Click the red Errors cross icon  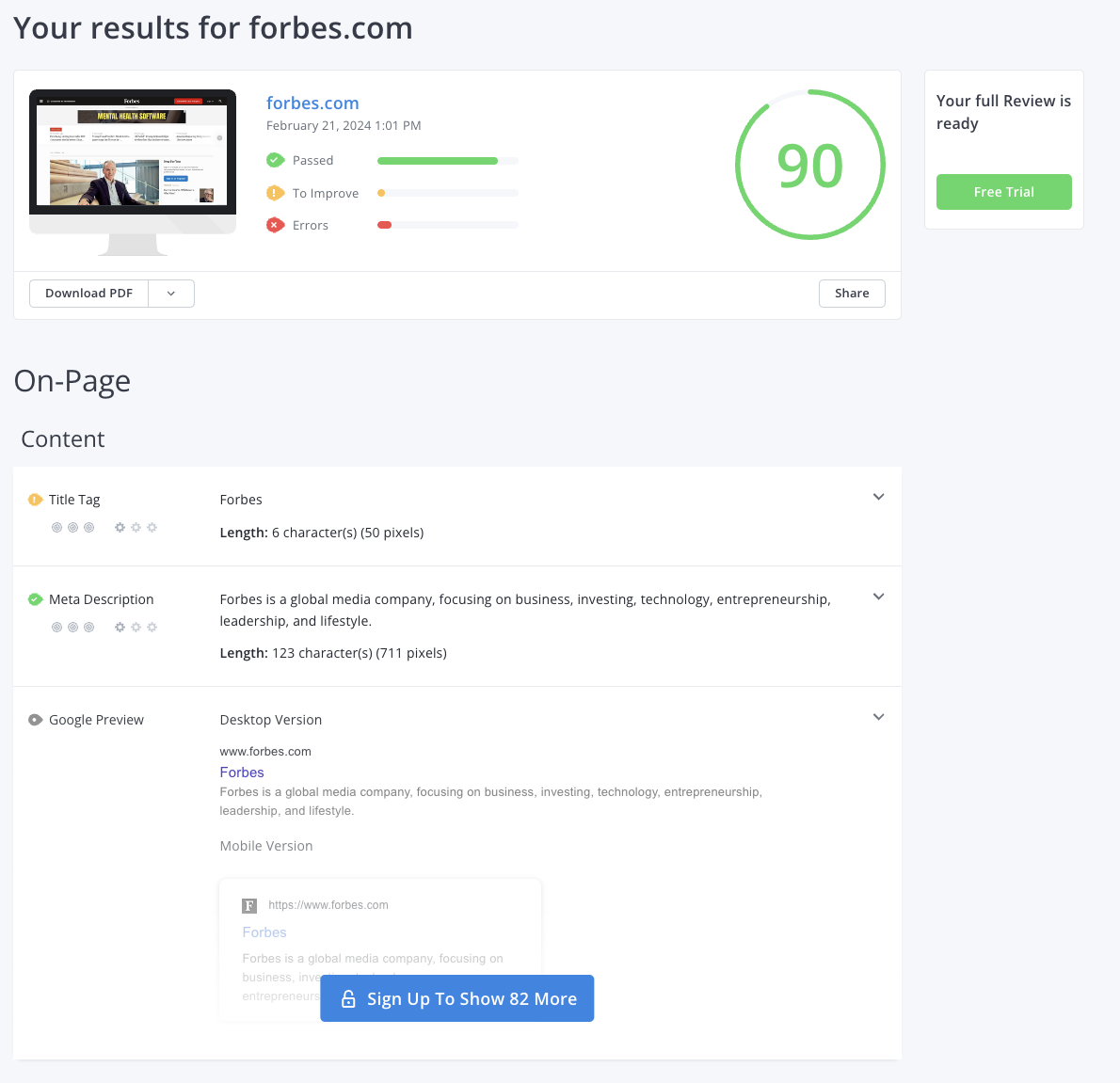tap(275, 225)
